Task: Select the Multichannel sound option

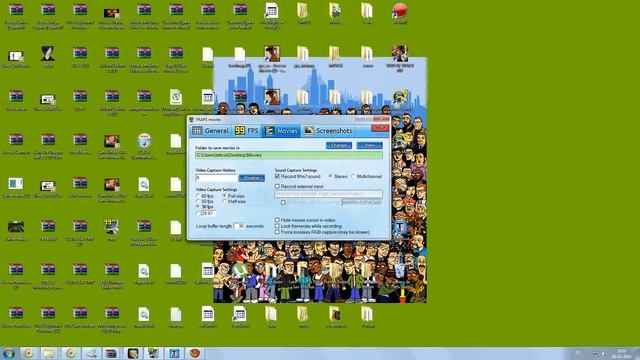Action: 353,176
